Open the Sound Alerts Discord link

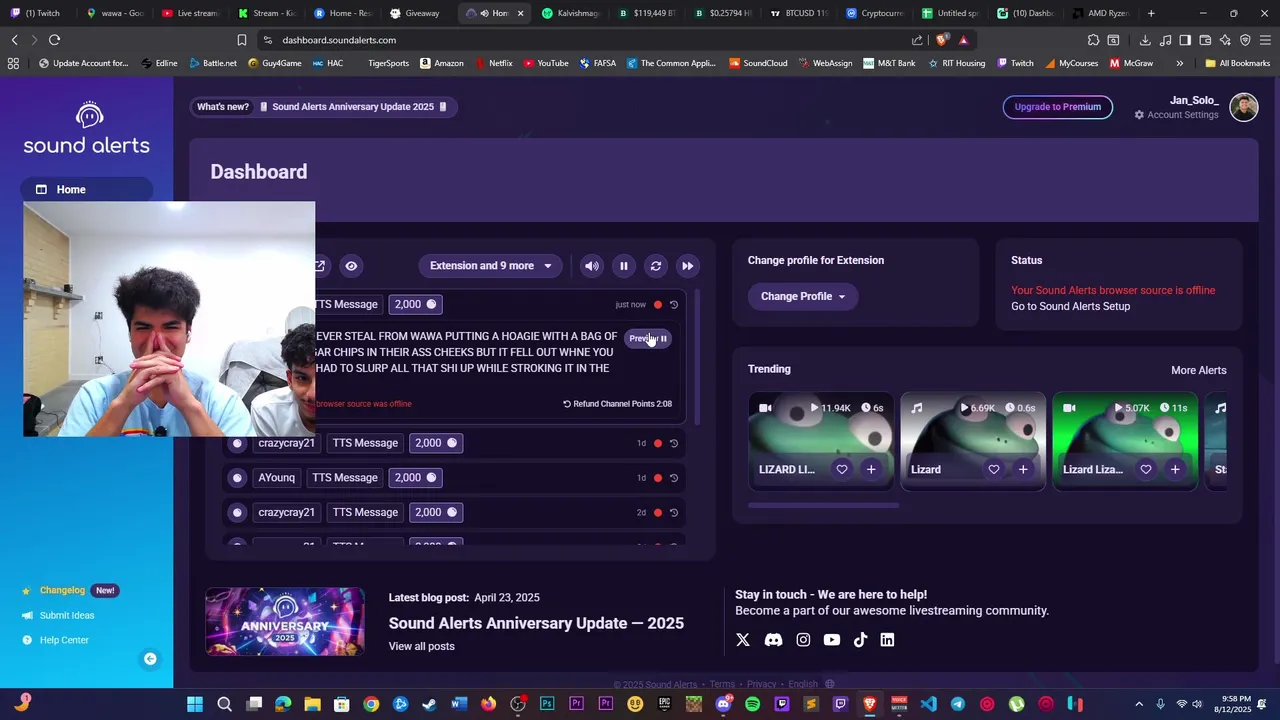point(773,640)
